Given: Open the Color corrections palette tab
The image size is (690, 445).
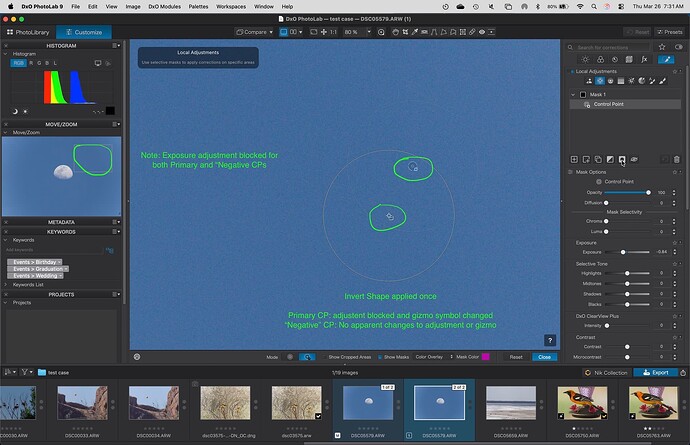Looking at the screenshot, I should coord(600,59).
